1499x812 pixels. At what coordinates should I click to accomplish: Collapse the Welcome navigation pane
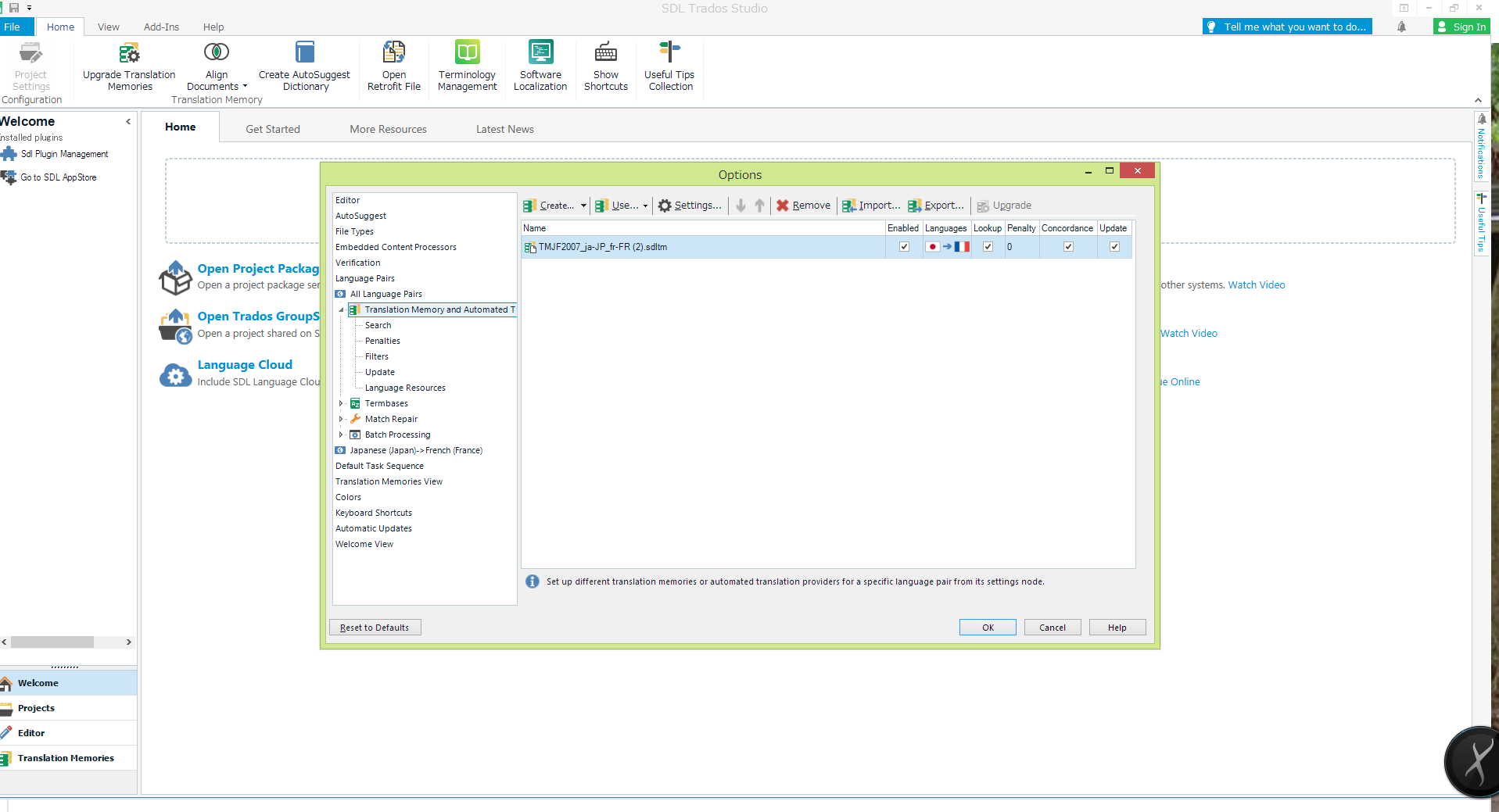coord(128,122)
